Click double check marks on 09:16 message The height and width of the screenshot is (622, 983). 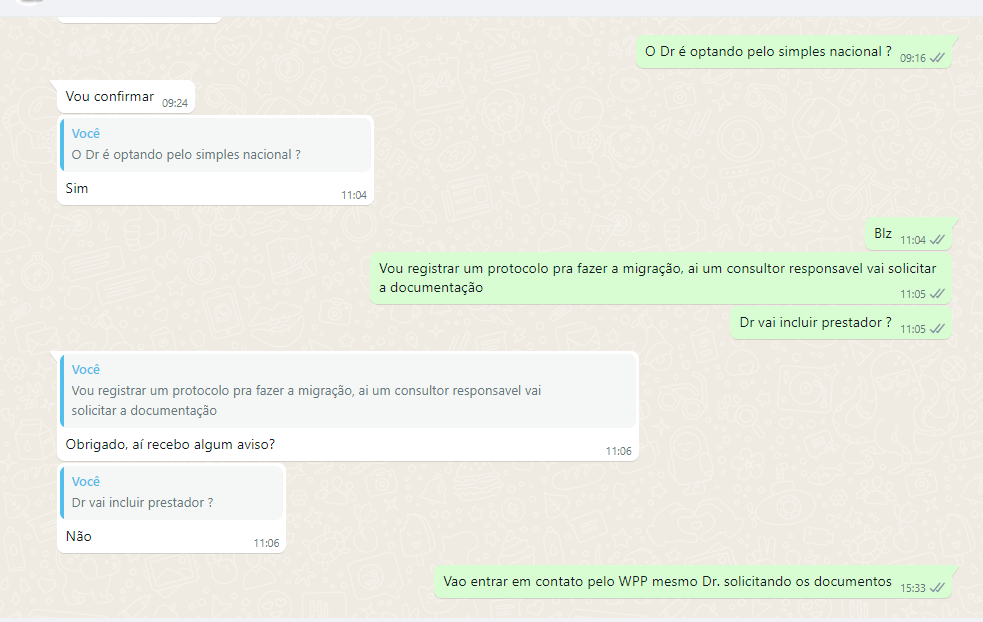937,58
